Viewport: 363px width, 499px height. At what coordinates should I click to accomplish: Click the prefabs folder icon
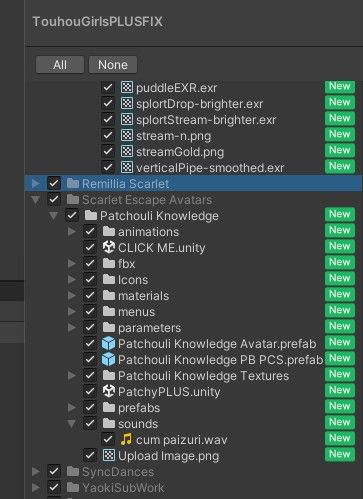click(x=109, y=407)
